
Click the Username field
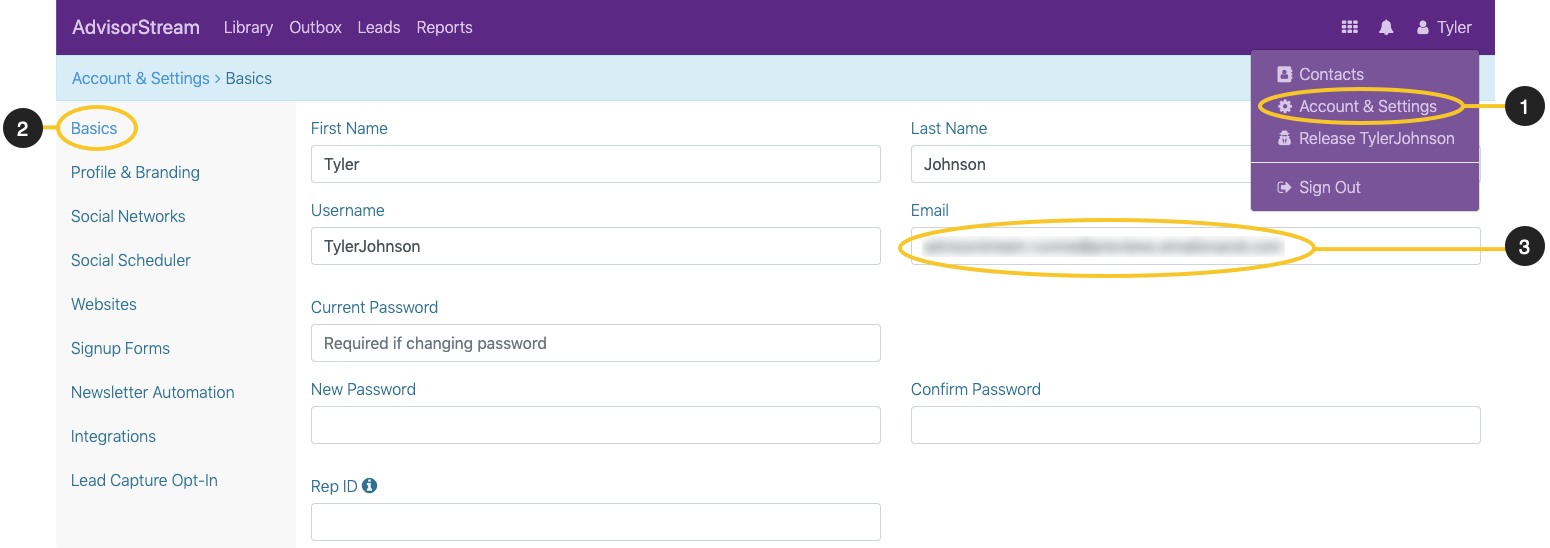coord(596,246)
